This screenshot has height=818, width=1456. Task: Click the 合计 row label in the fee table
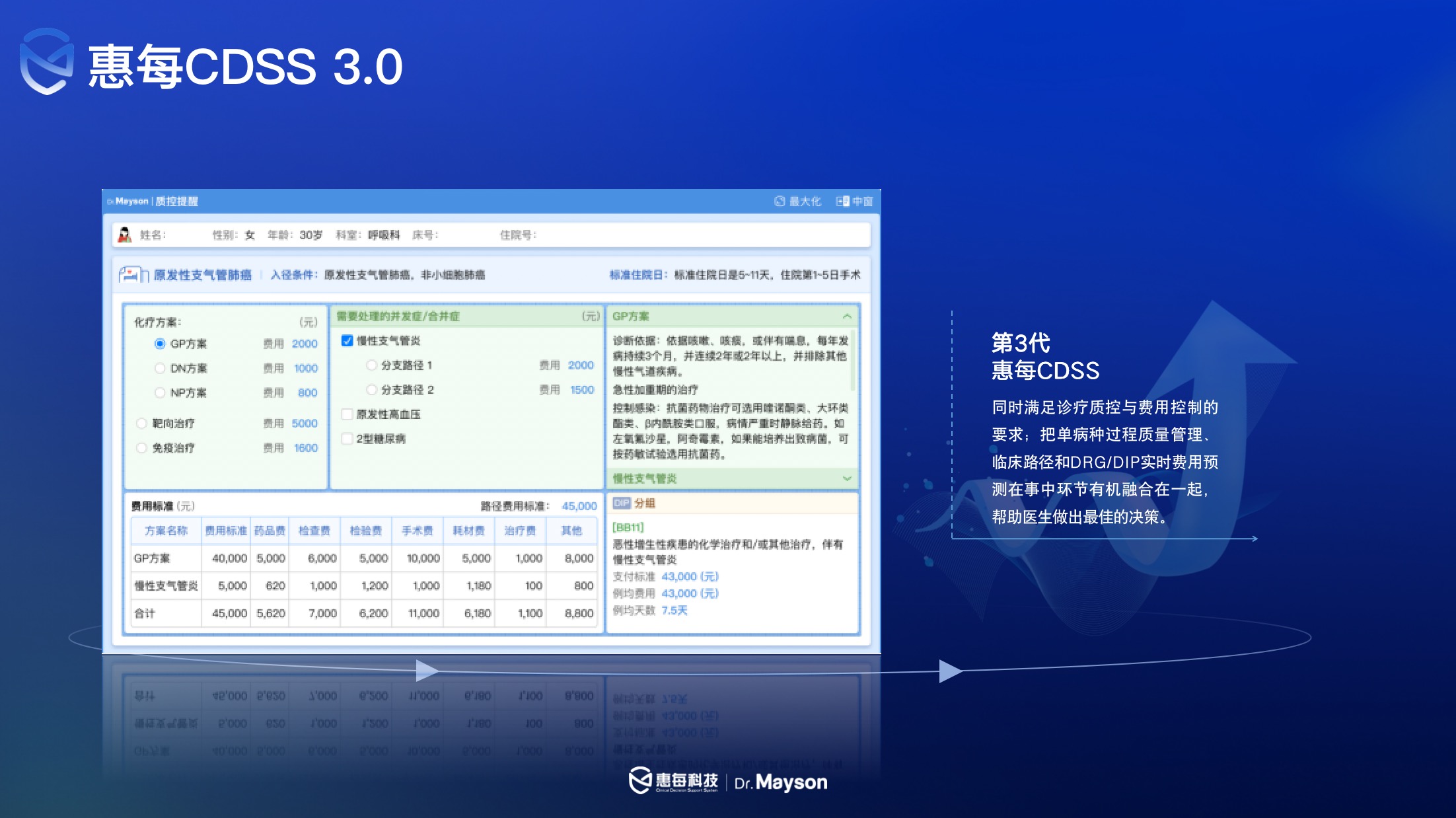coord(145,613)
